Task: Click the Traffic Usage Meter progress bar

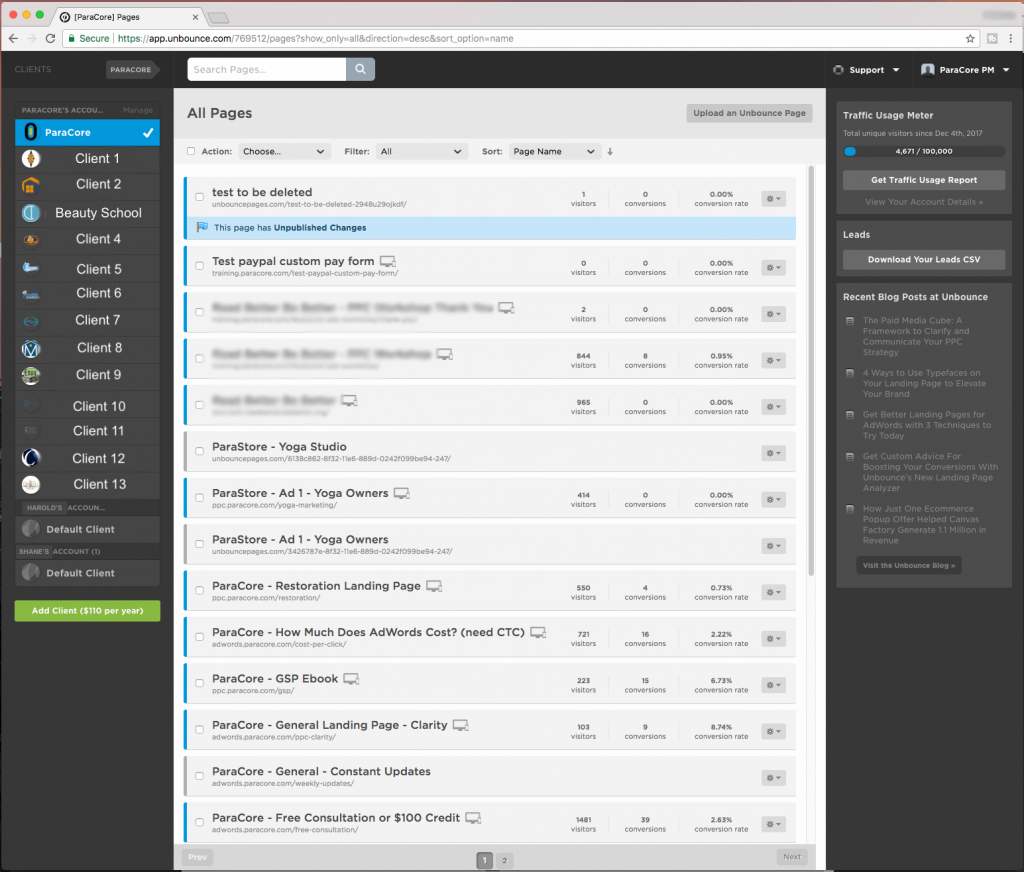Action: (x=923, y=152)
